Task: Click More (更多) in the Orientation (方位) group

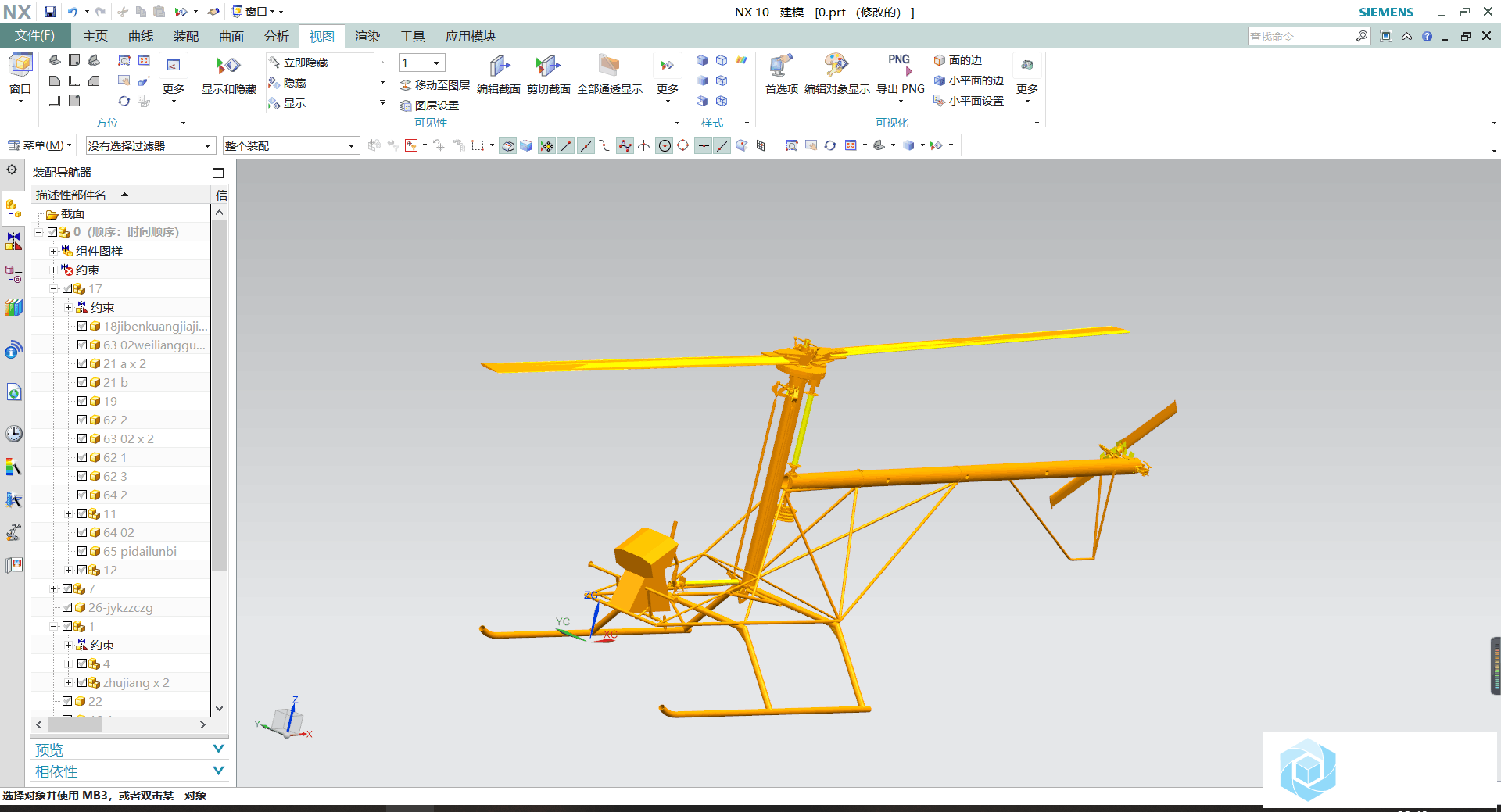Action: click(174, 78)
